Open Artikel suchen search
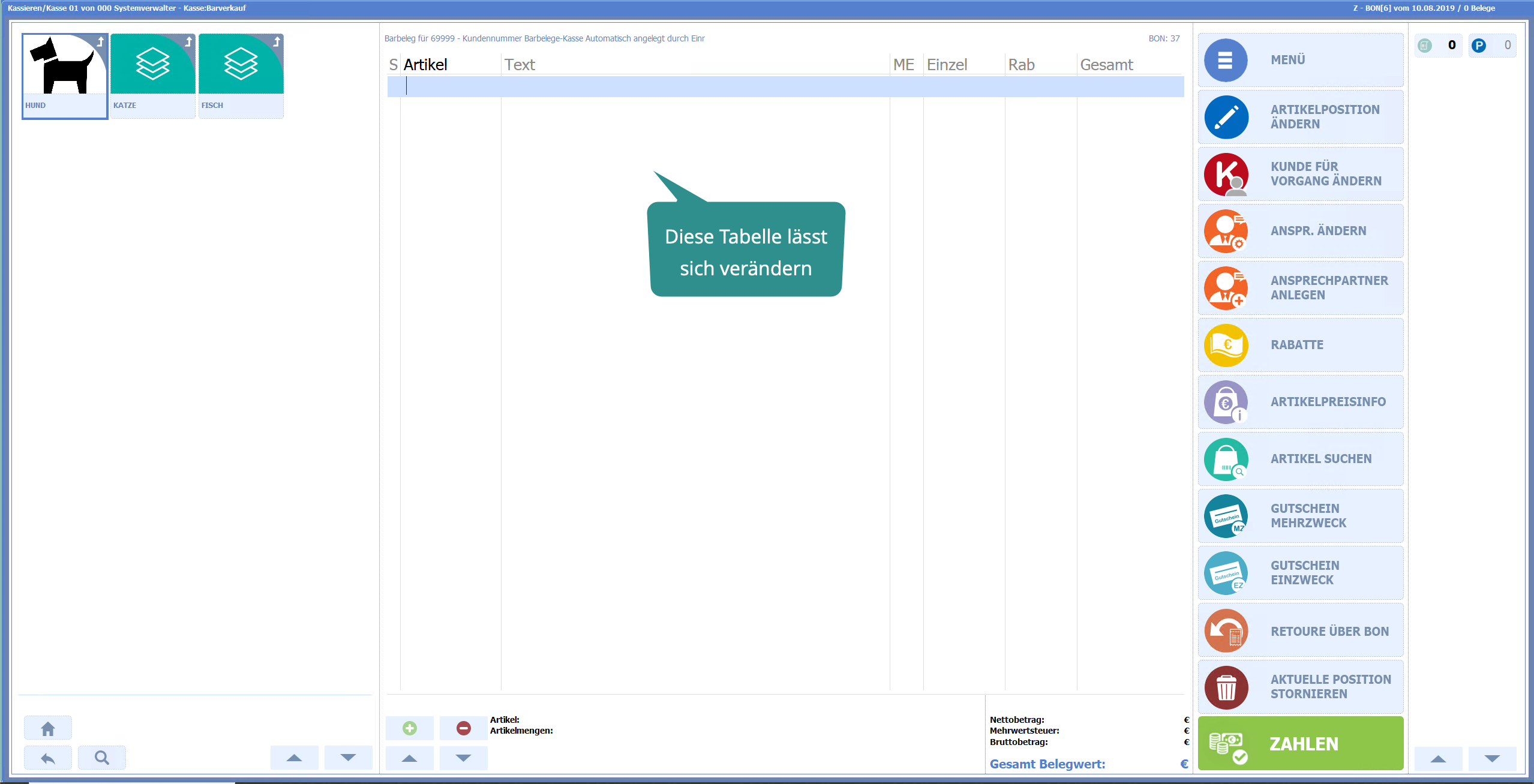The image size is (1534, 784). 1299,459
